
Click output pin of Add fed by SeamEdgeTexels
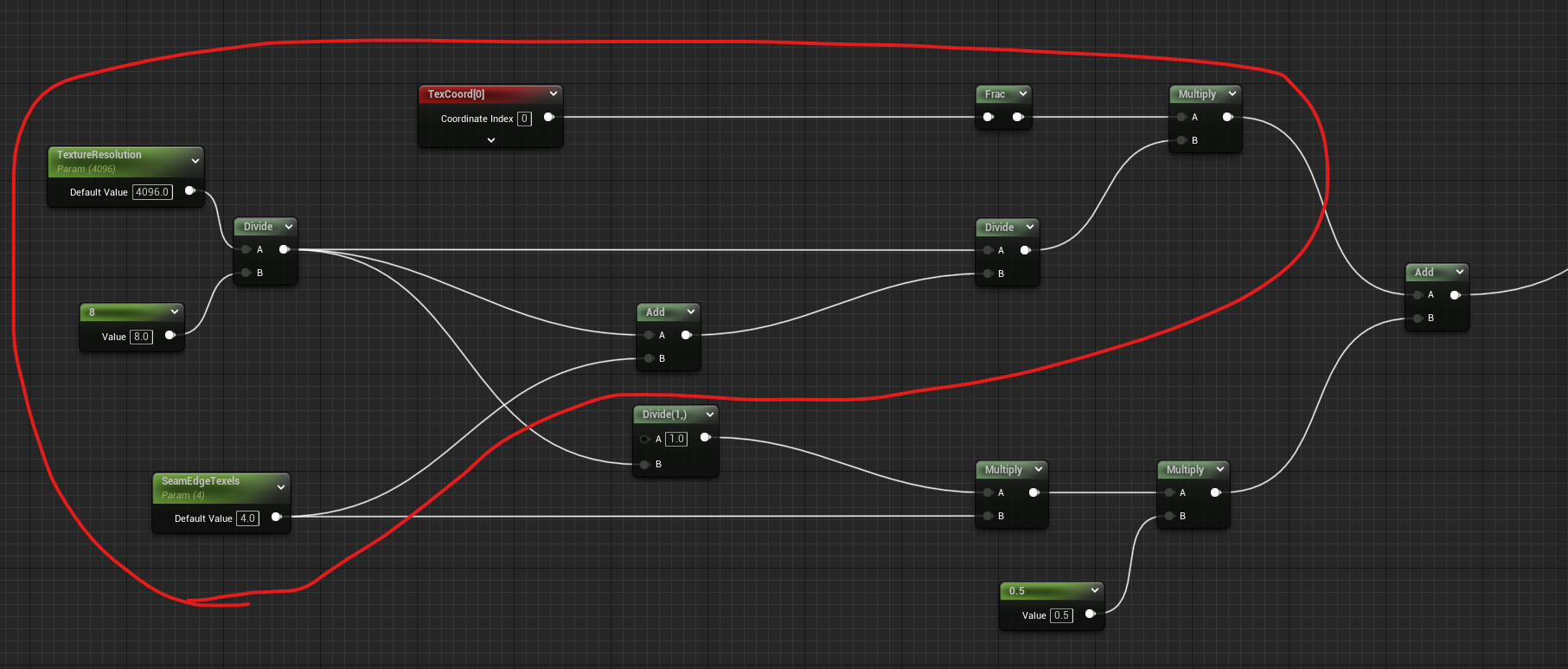[686, 335]
